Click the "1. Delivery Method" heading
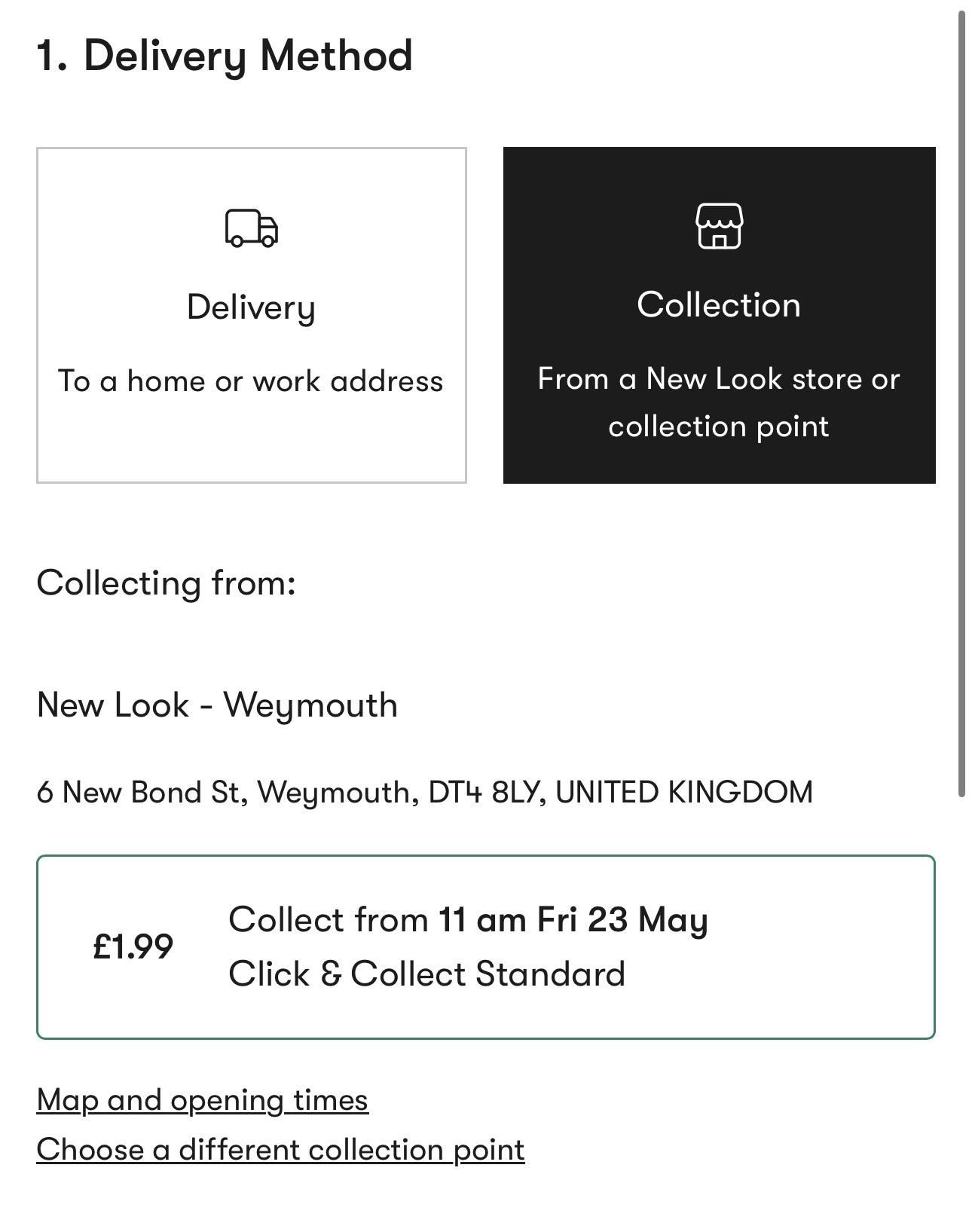 click(x=225, y=56)
